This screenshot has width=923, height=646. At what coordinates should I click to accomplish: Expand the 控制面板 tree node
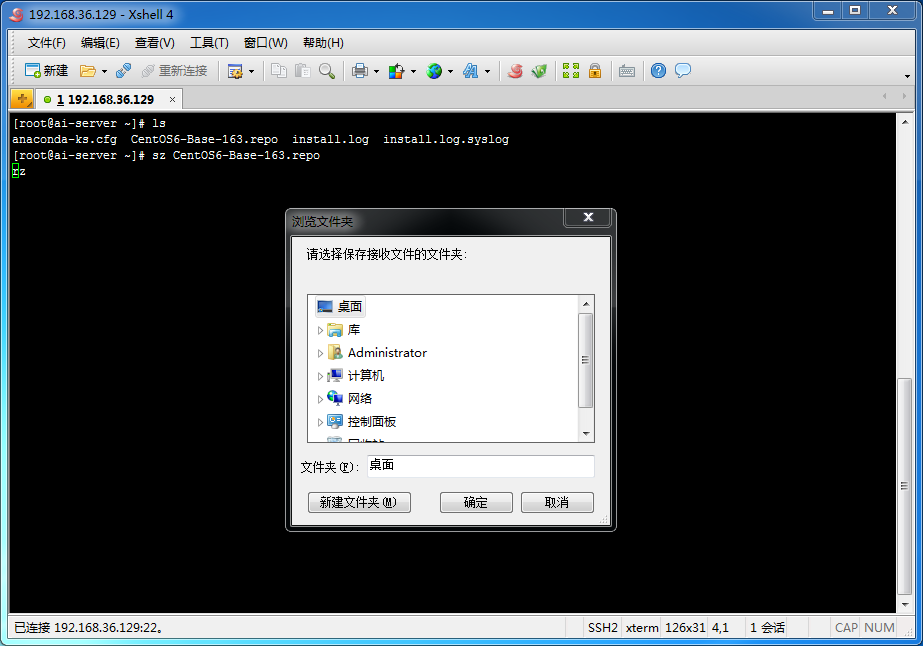(x=320, y=422)
